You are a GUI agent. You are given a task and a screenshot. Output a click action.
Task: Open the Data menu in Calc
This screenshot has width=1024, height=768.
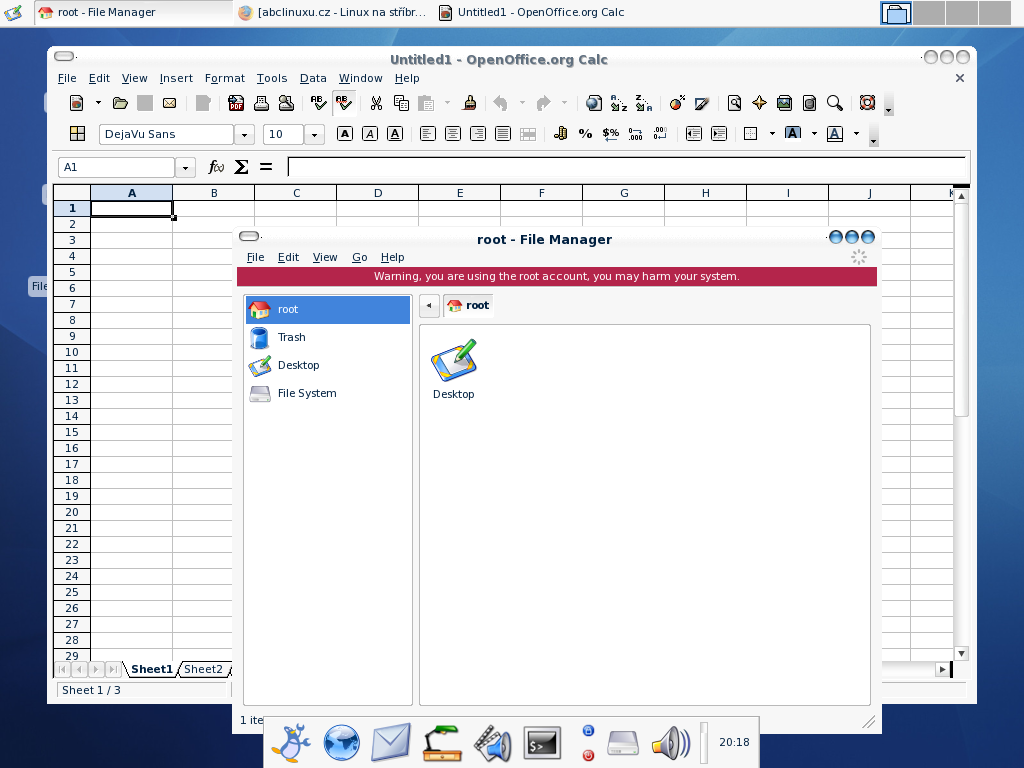[313, 78]
